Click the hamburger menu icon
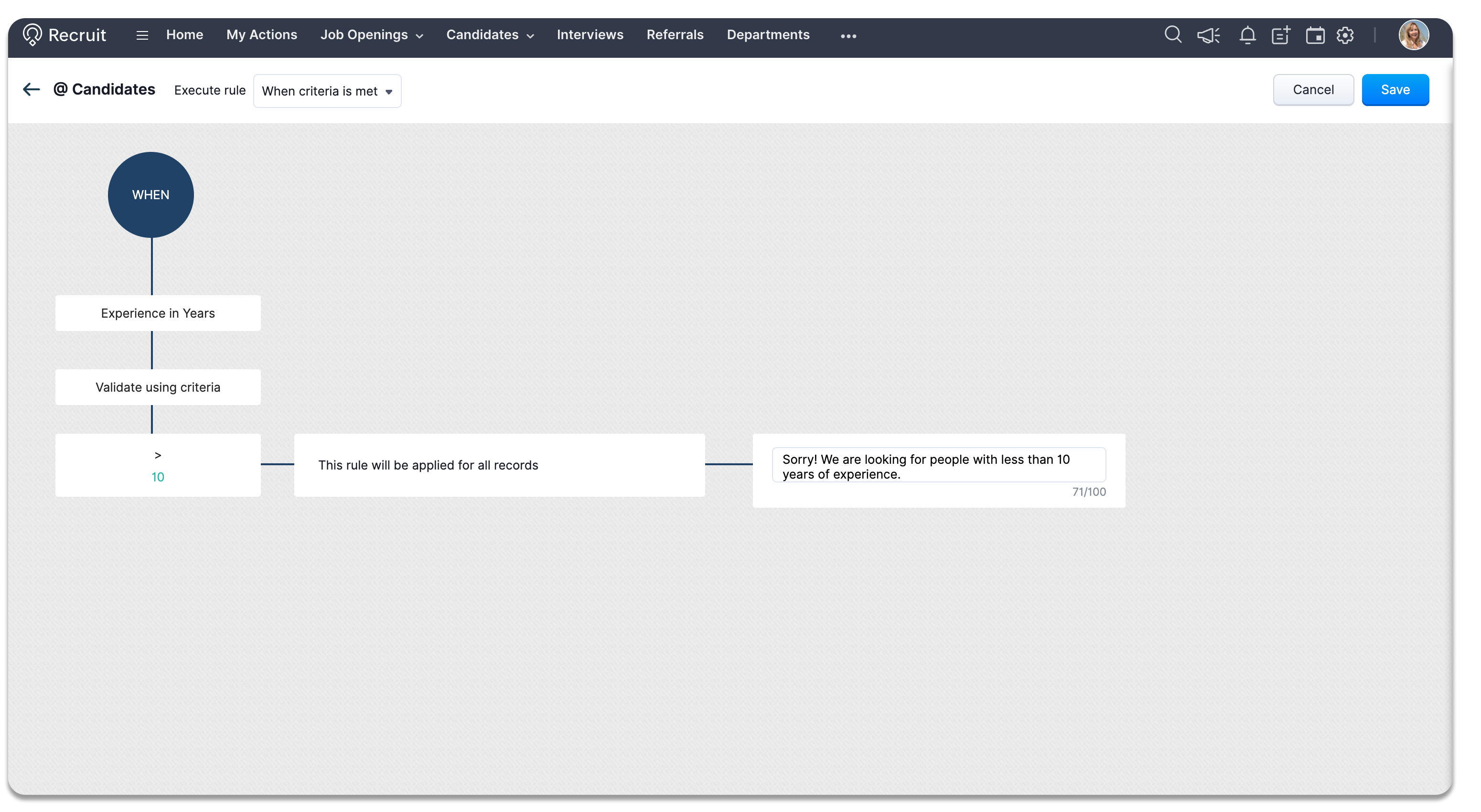1481x812 pixels. pyautogui.click(x=142, y=36)
